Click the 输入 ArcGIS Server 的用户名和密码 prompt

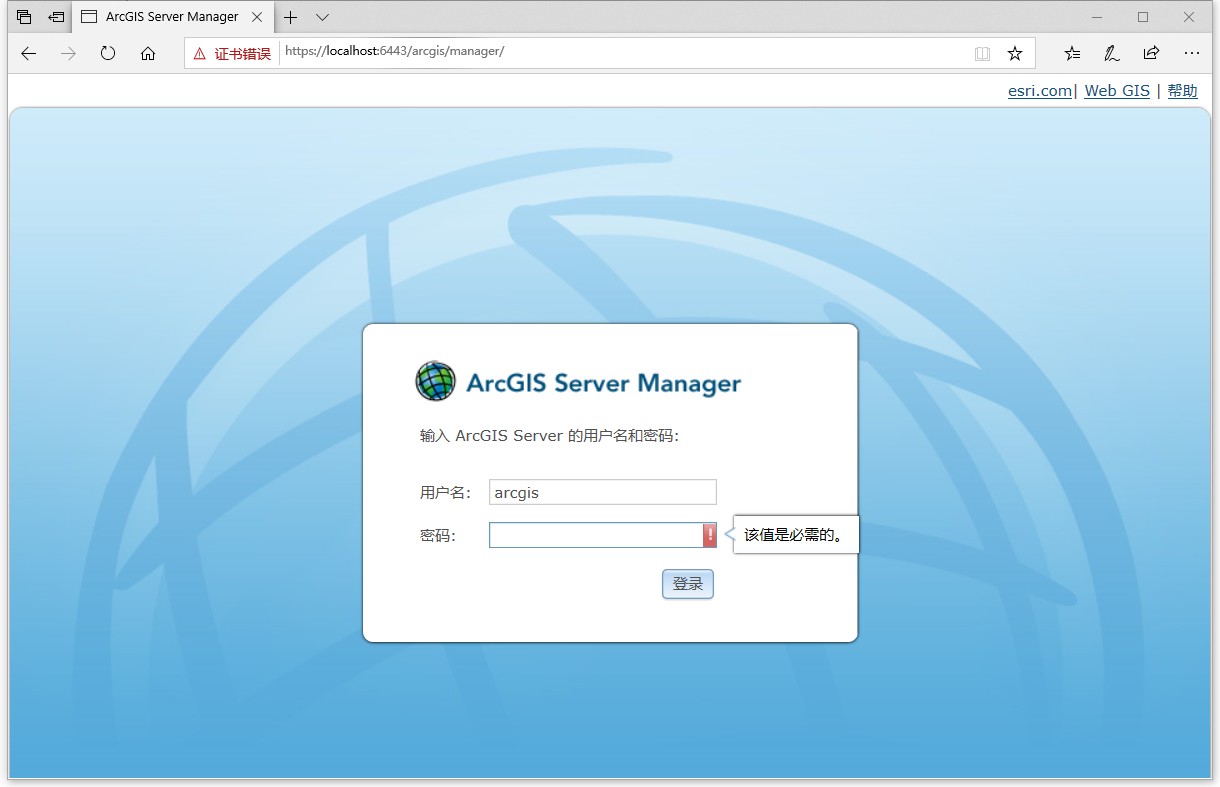coord(549,436)
